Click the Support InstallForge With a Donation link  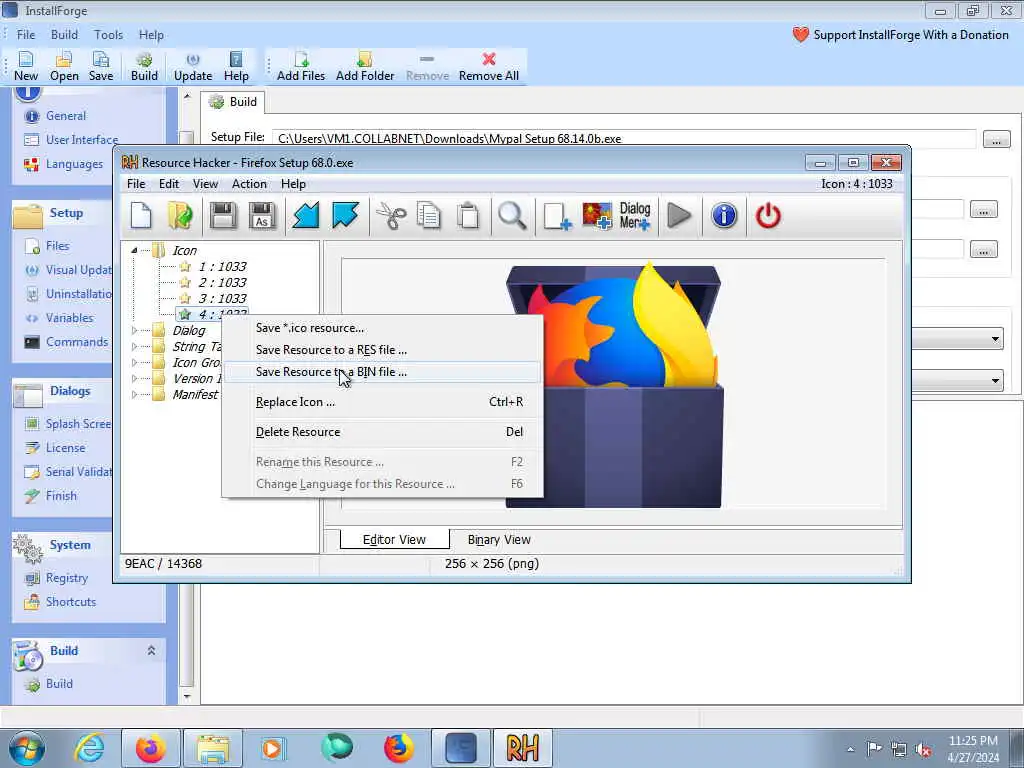click(900, 35)
